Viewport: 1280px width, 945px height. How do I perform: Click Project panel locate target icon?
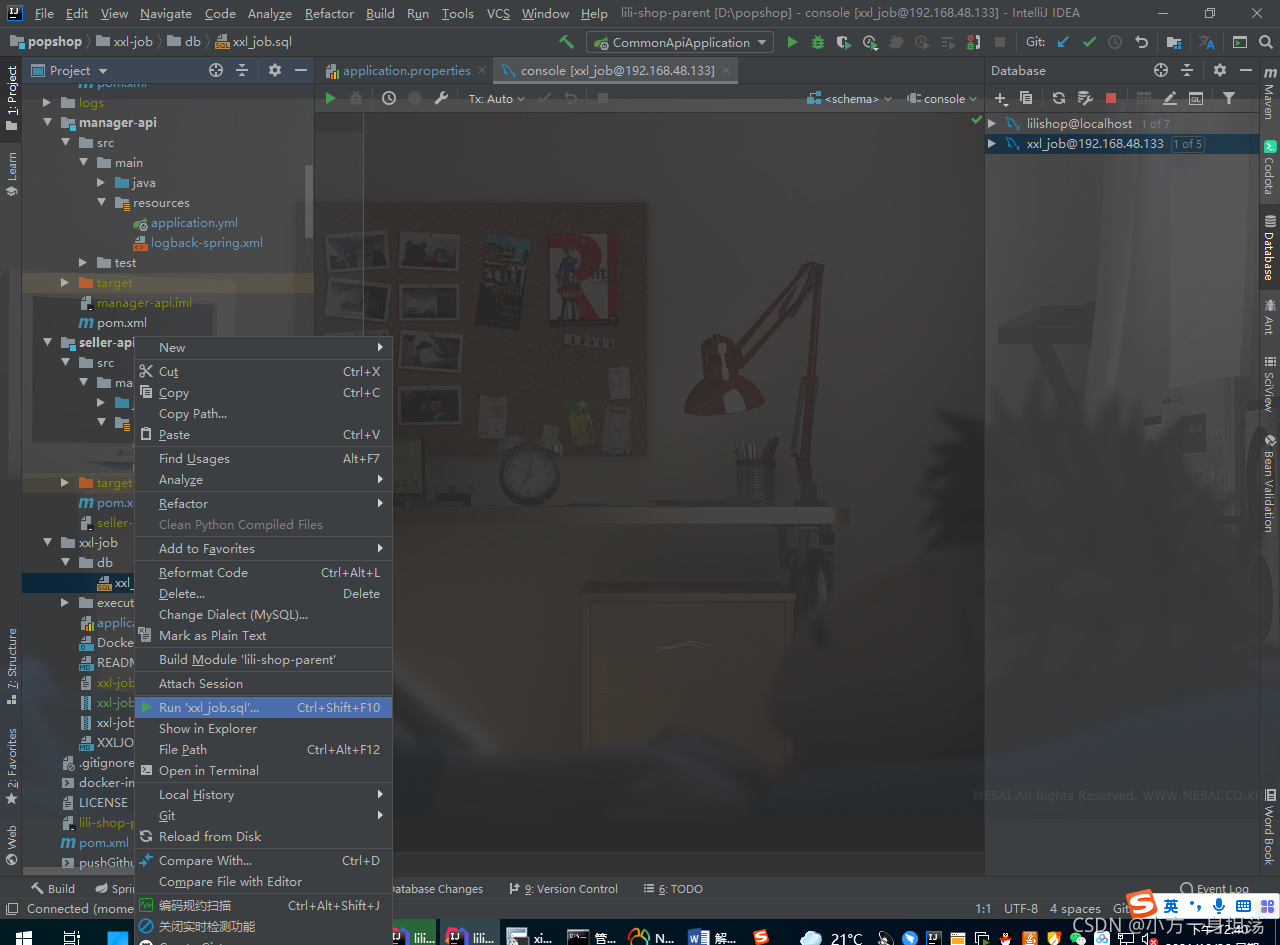[x=216, y=70]
